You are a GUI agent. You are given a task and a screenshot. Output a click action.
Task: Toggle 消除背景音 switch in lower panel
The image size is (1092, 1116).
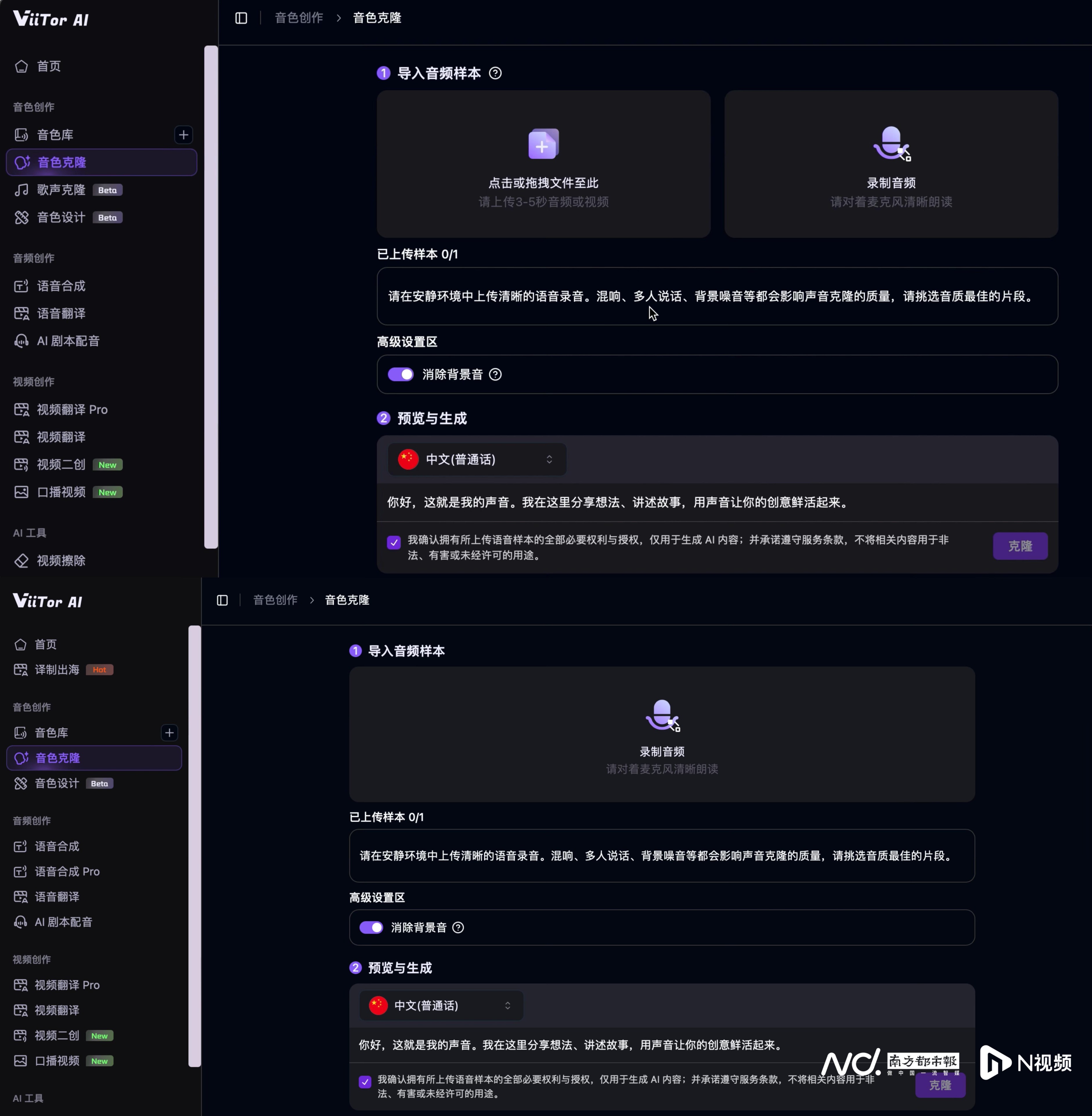(x=371, y=927)
